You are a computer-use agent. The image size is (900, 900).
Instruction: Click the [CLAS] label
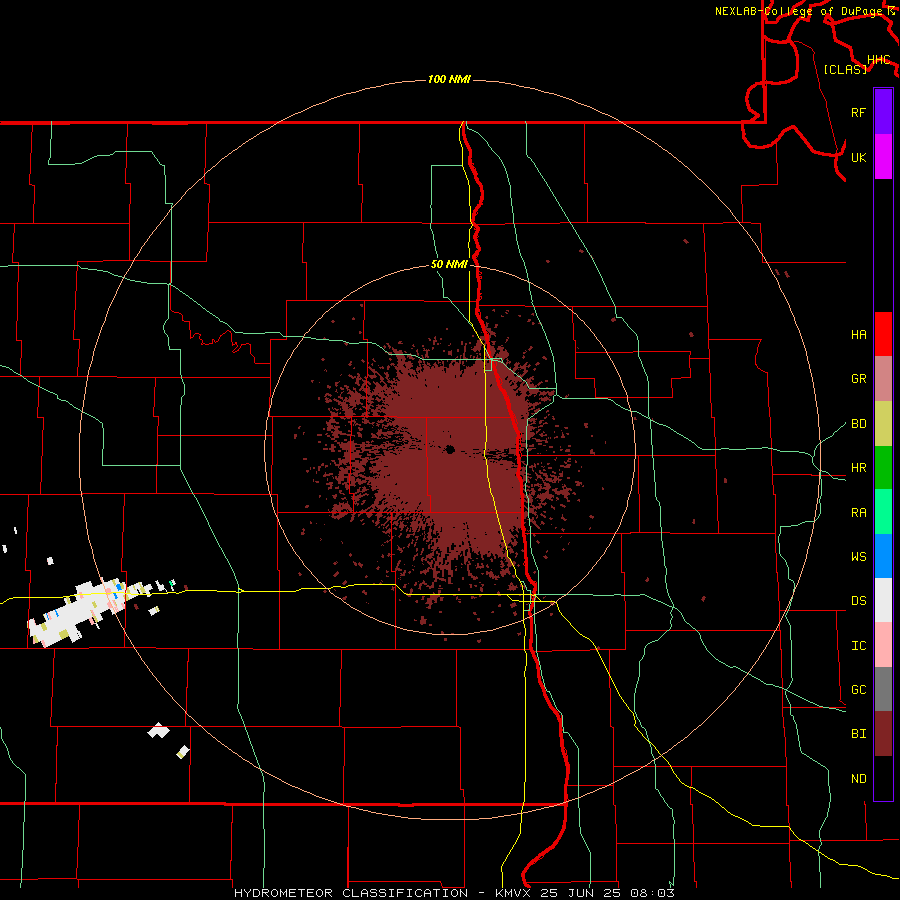tap(845, 69)
